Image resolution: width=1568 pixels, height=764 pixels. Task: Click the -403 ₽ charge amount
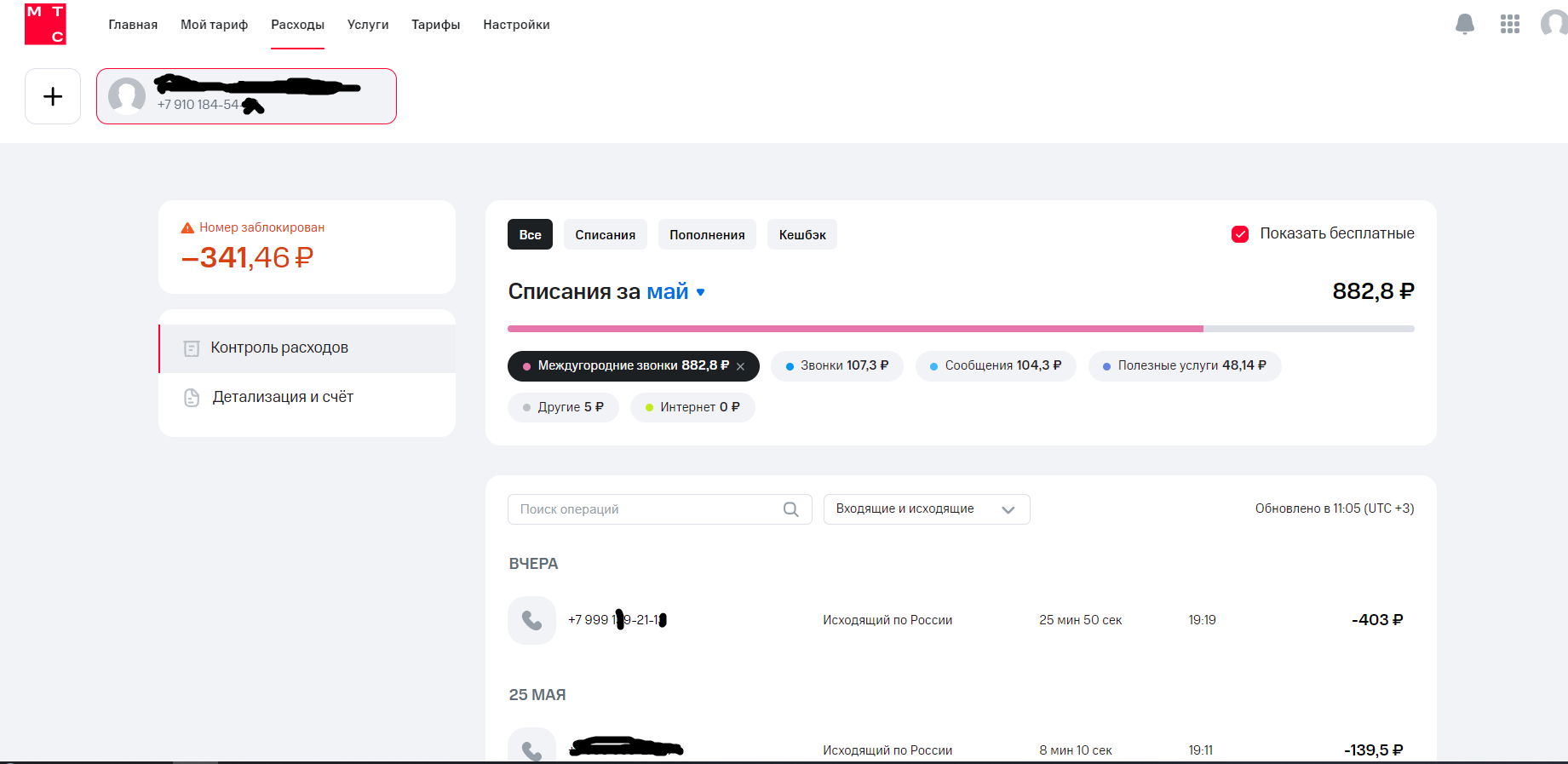point(1377,620)
